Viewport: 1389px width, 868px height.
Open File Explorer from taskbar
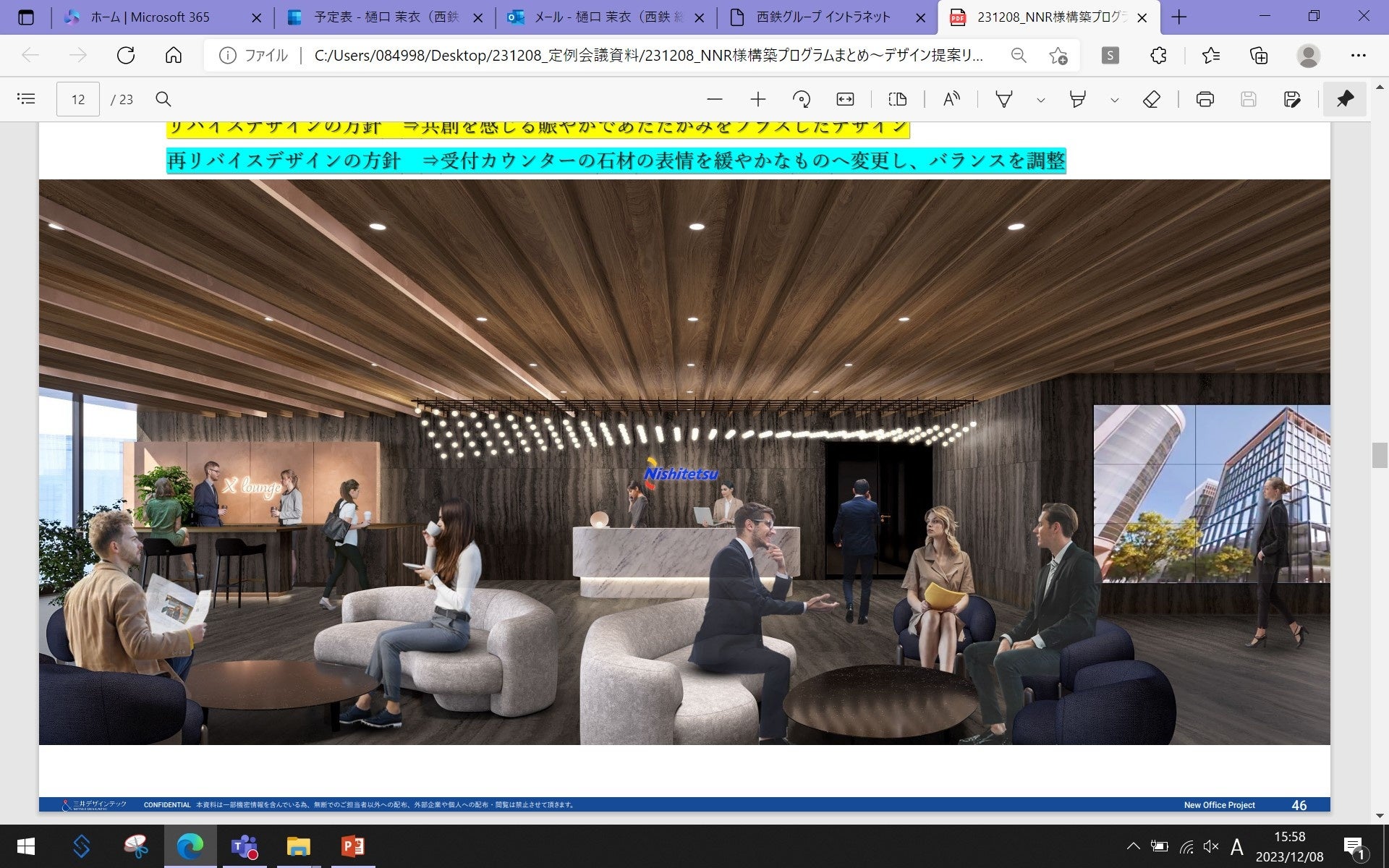tap(298, 846)
